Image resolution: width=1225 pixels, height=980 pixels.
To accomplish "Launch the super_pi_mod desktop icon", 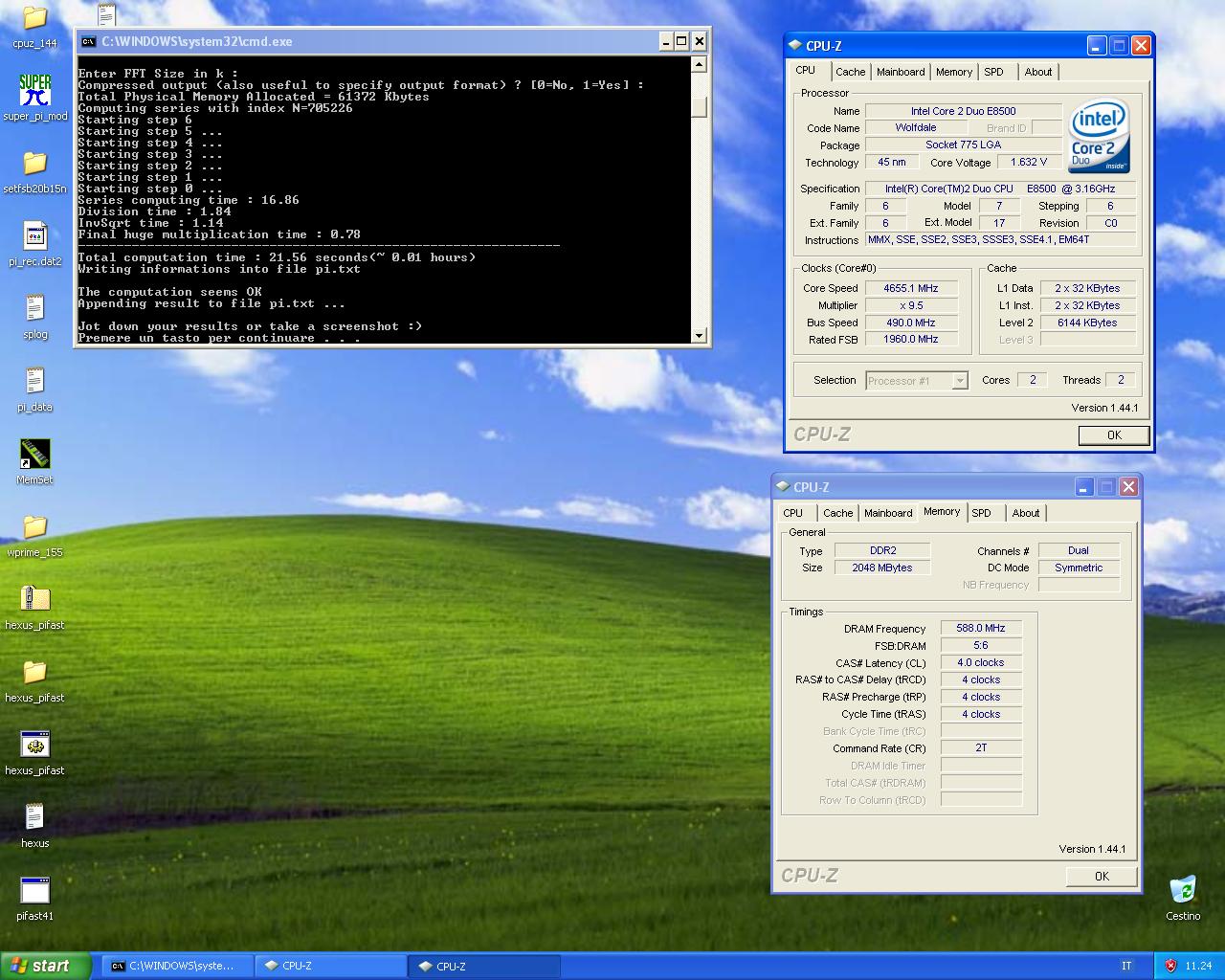I will pyautogui.click(x=34, y=90).
